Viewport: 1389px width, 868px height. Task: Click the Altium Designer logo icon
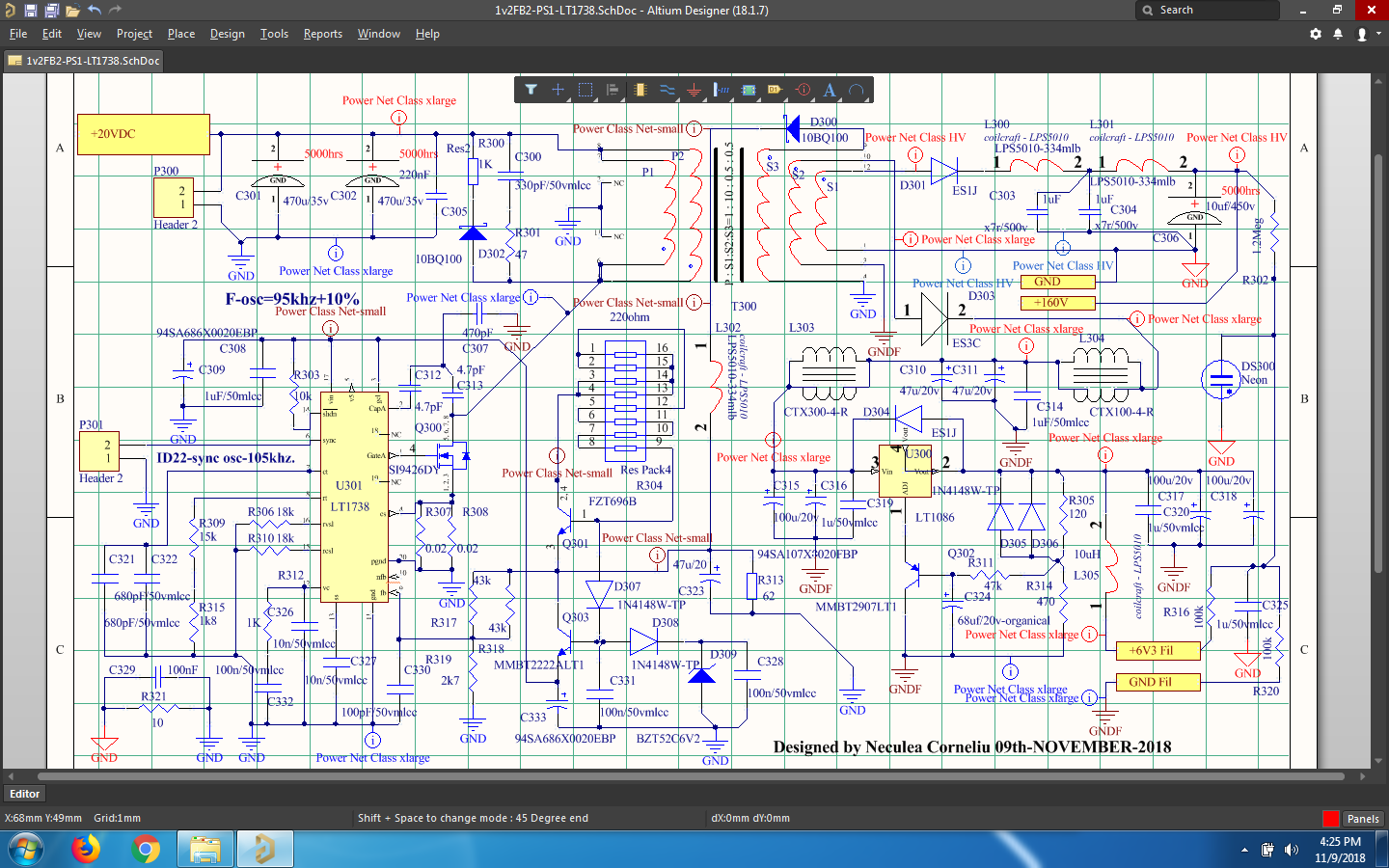tap(10, 10)
